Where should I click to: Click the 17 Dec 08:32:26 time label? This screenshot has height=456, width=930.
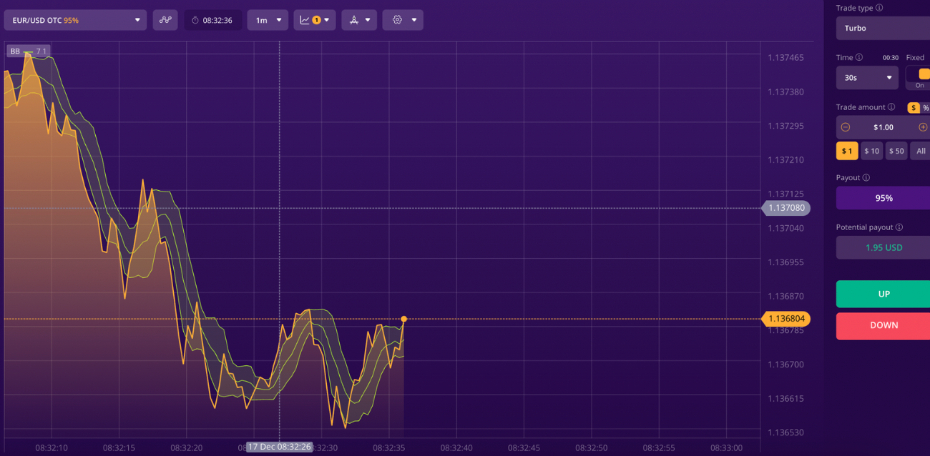[x=279, y=447]
